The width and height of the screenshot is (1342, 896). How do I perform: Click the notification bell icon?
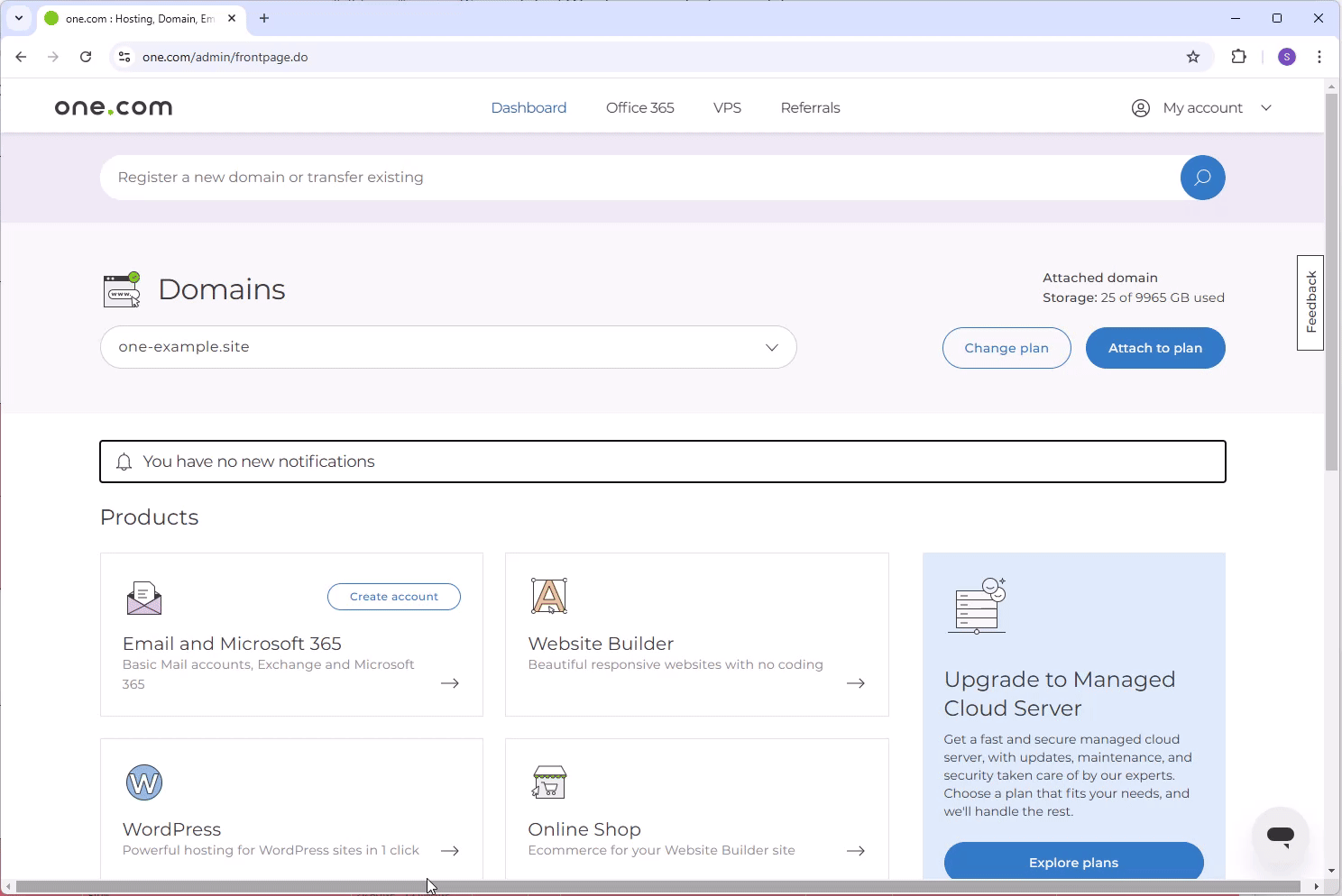[x=124, y=461]
